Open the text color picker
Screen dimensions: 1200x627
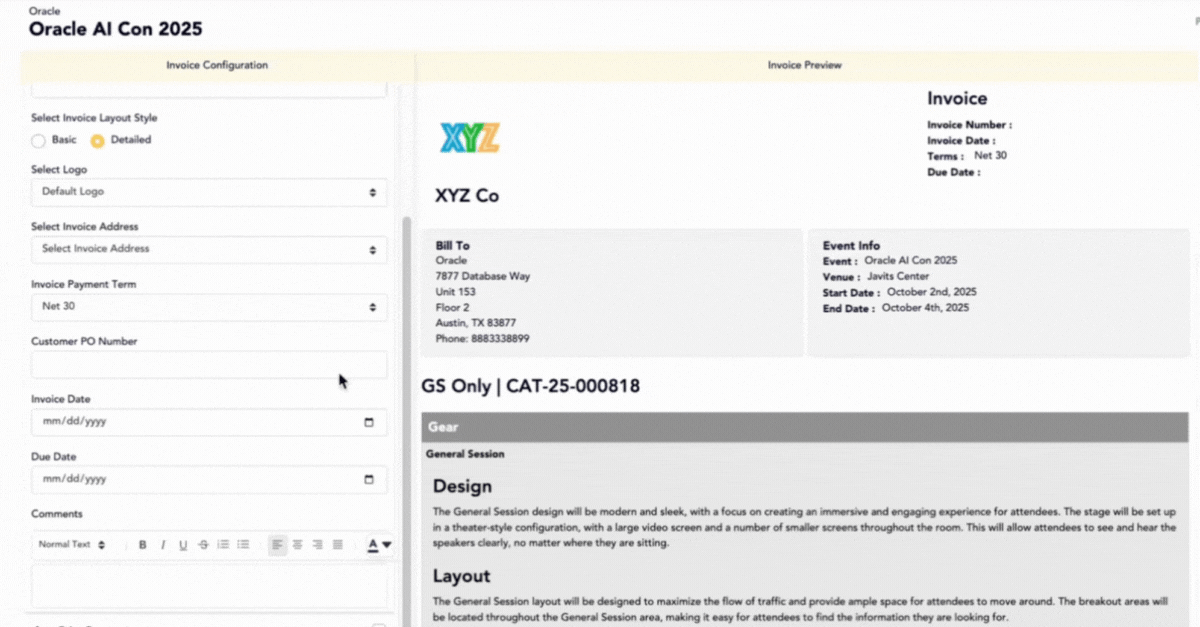tap(378, 545)
